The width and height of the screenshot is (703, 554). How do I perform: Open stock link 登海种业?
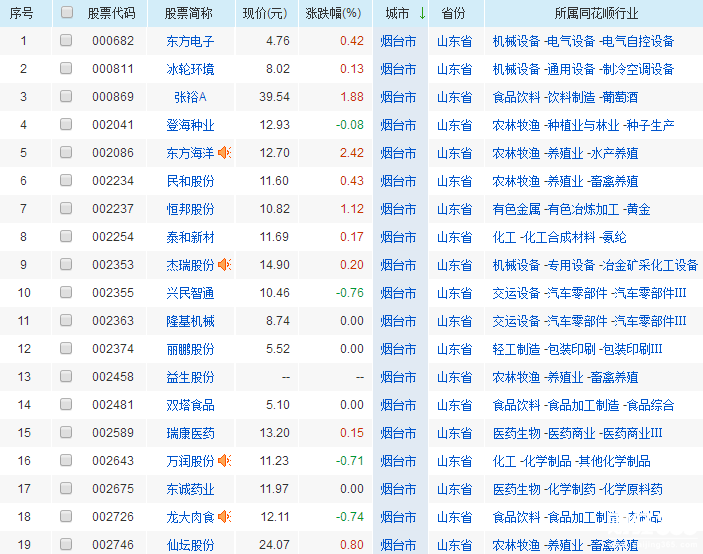[x=190, y=126]
